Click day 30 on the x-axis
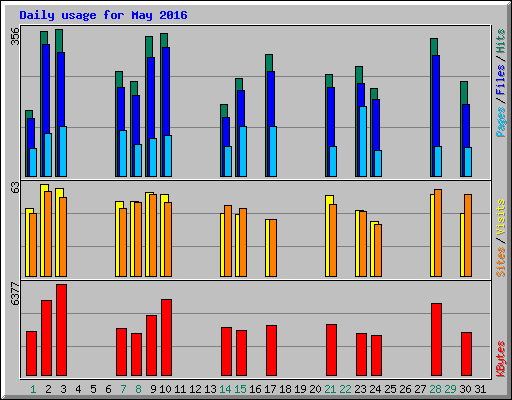512x400 pixels. point(465,389)
